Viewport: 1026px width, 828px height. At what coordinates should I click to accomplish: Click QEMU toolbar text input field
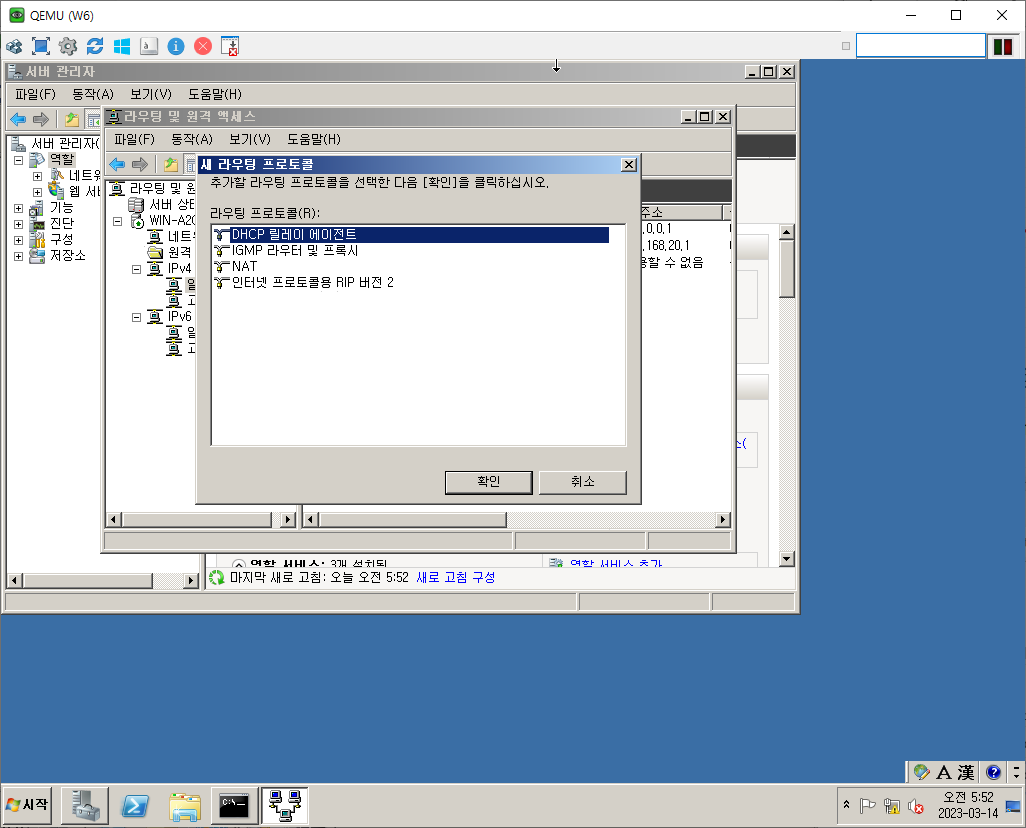(x=920, y=46)
